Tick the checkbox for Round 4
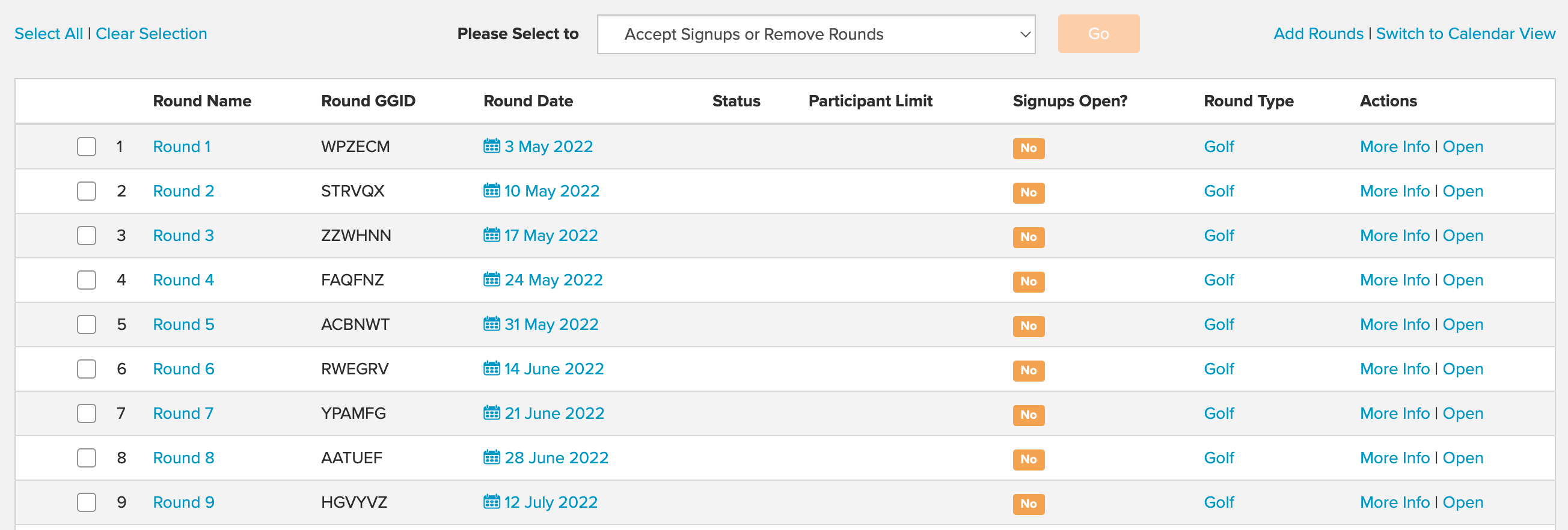Image resolution: width=1568 pixels, height=530 pixels. [87, 280]
